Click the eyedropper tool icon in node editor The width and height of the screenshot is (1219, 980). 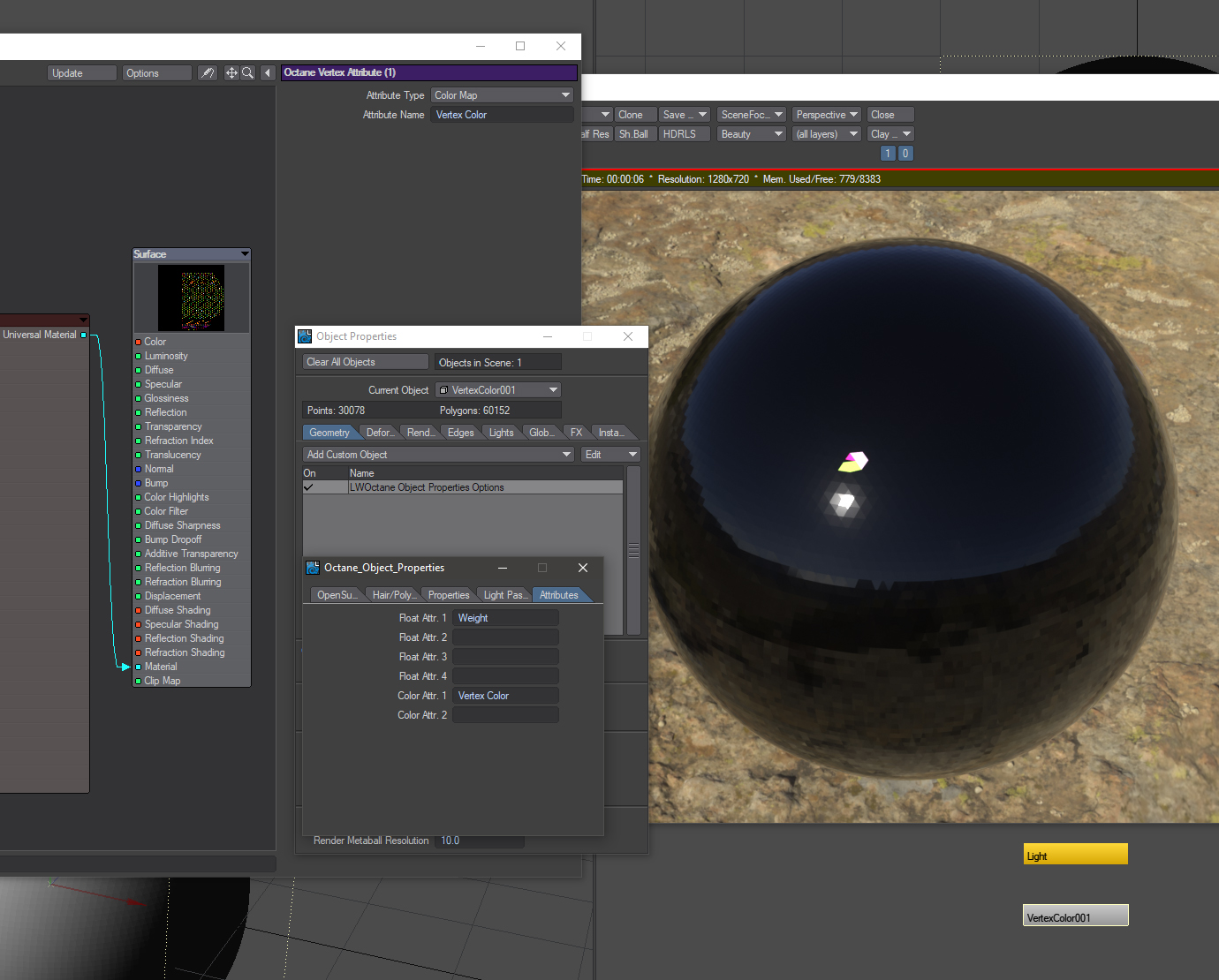tap(208, 73)
